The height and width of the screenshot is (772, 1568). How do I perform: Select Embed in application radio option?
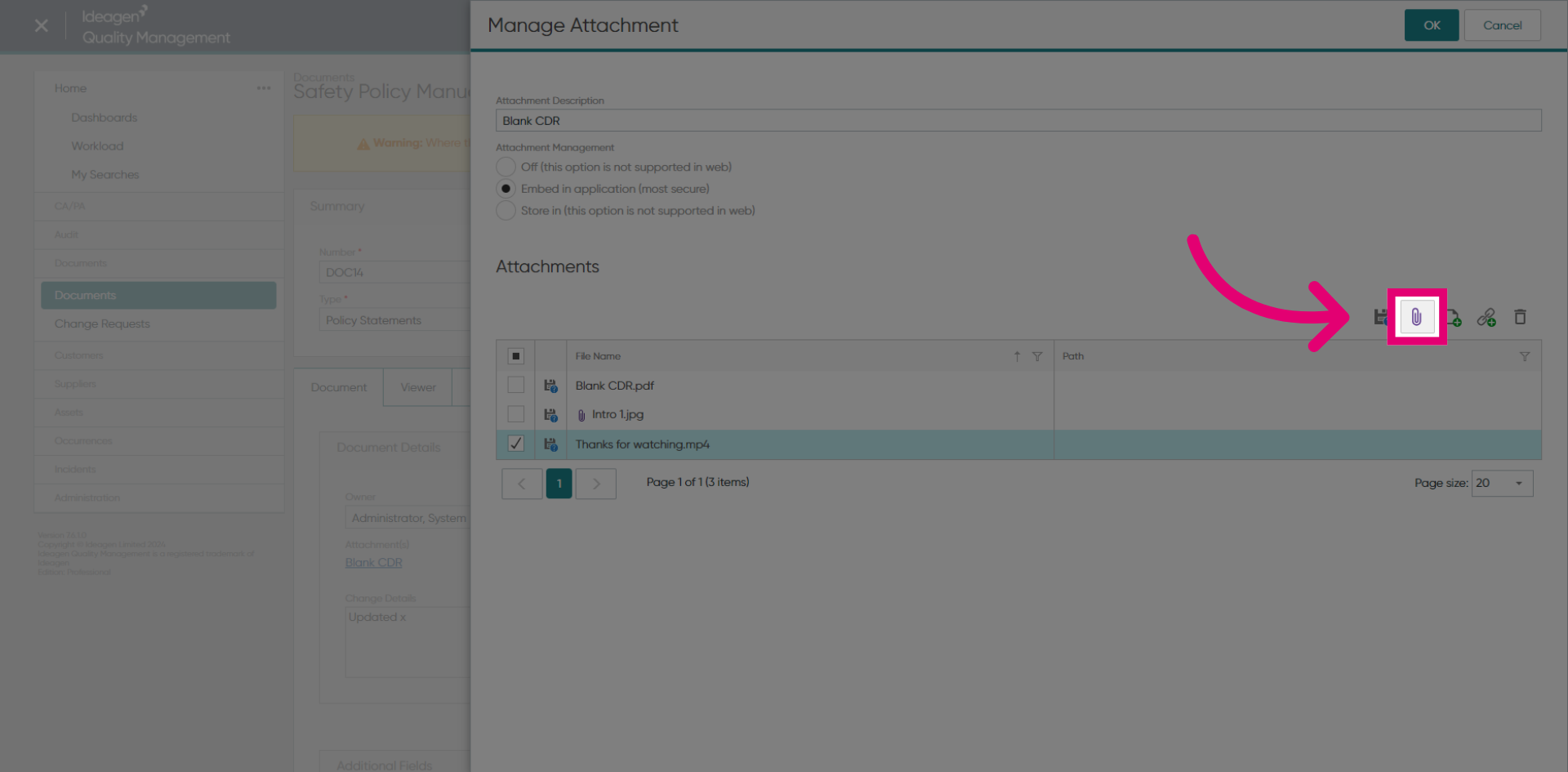(x=506, y=189)
